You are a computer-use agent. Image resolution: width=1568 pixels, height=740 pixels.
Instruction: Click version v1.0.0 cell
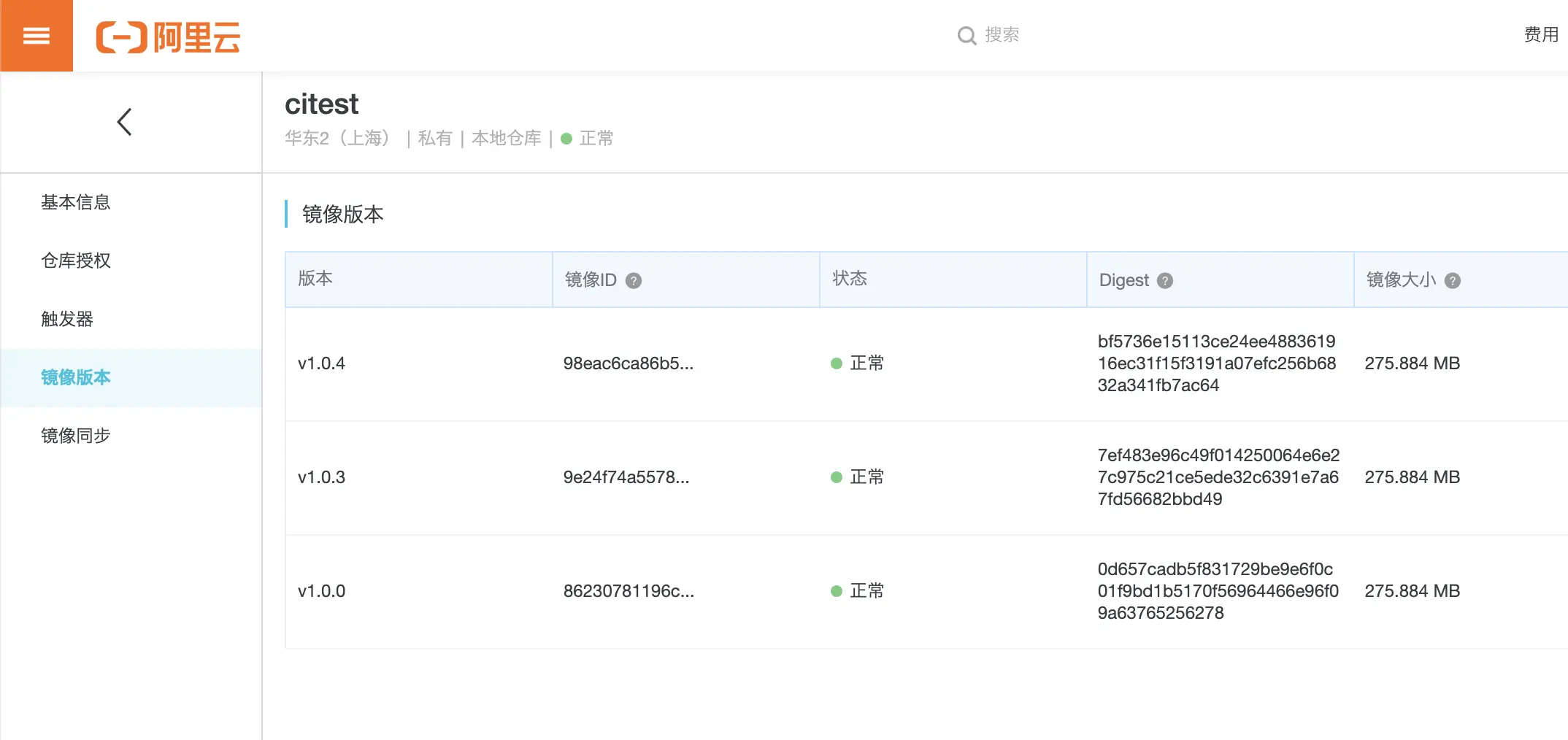pos(321,591)
